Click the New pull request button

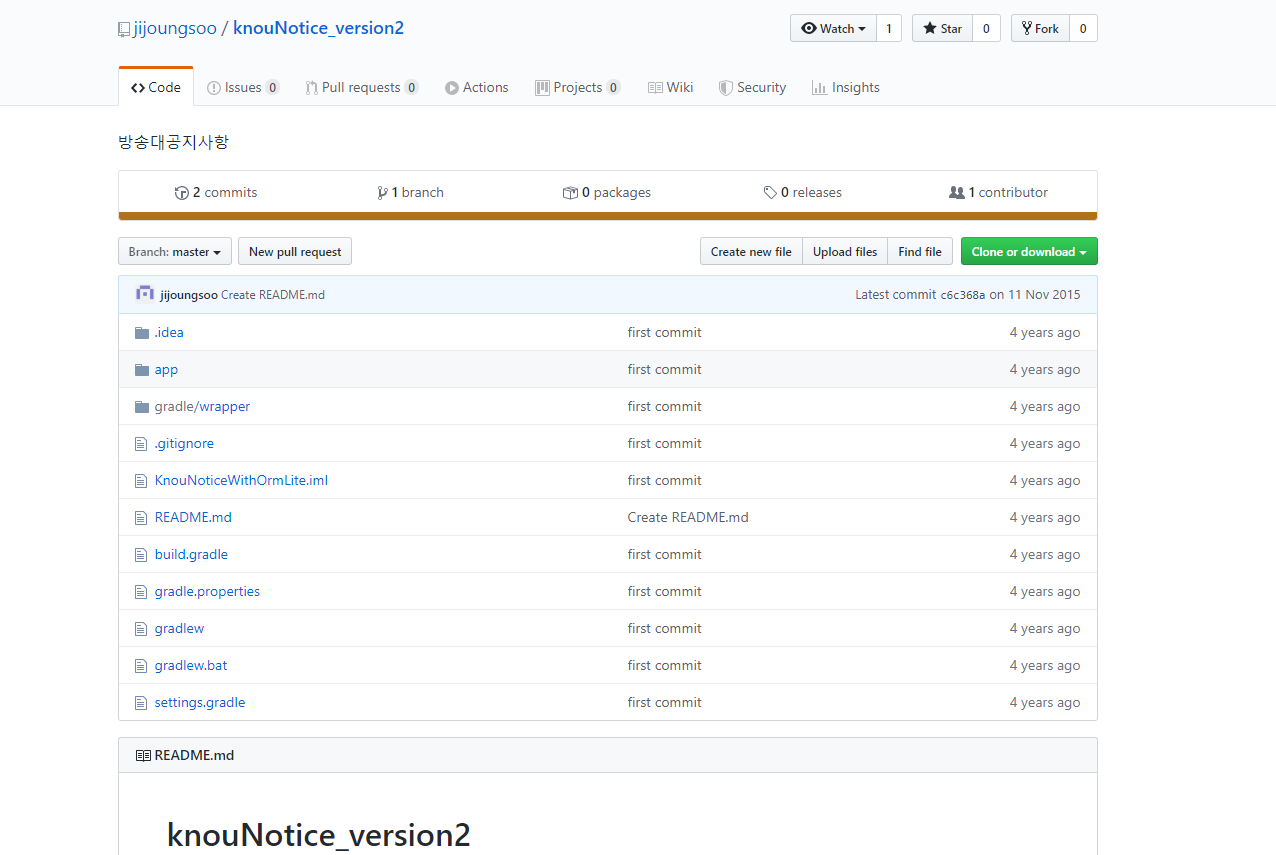coord(295,252)
